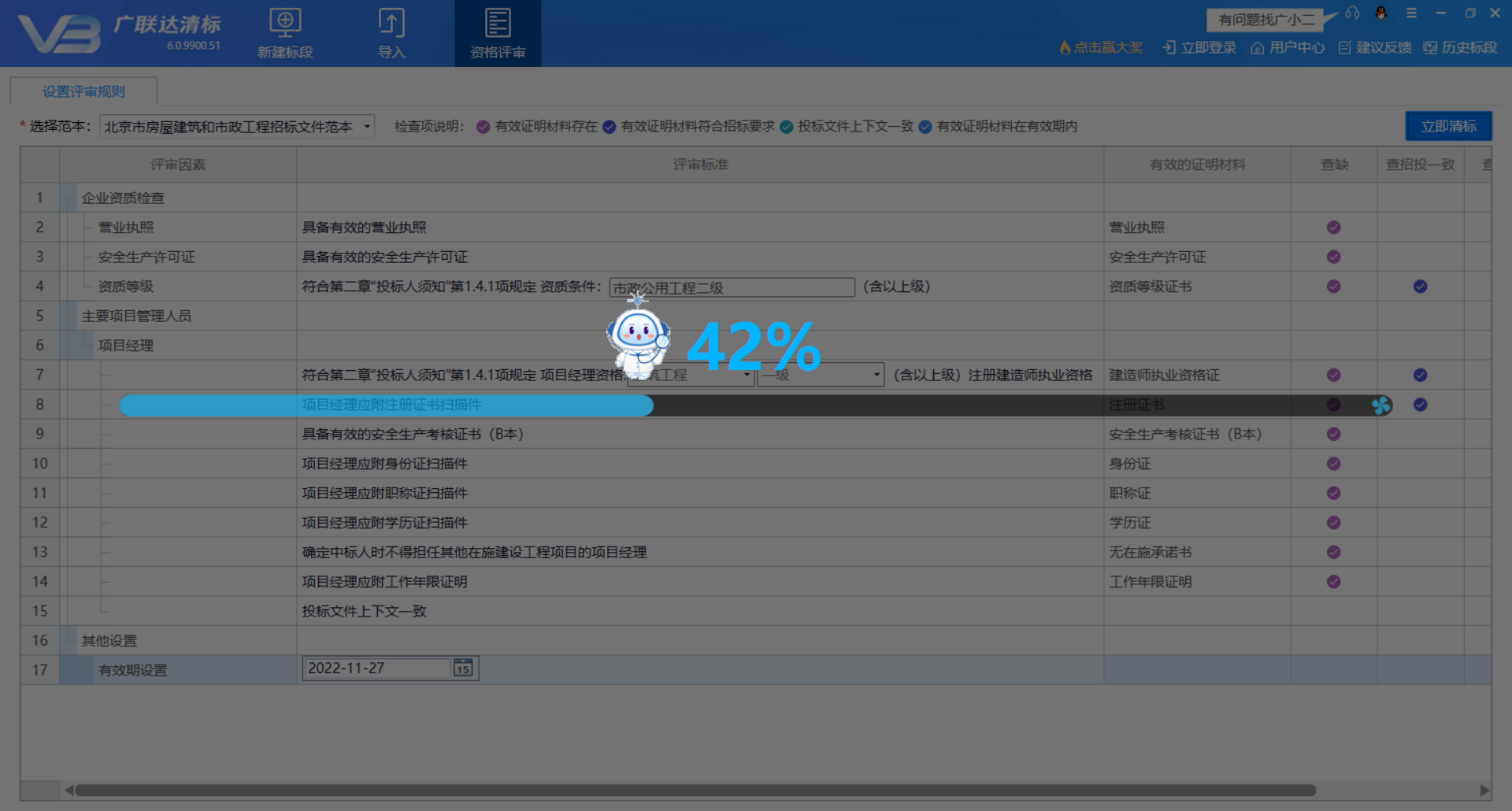Toggle 查缺 check for 建造师执业资格证 row

pos(1333,375)
